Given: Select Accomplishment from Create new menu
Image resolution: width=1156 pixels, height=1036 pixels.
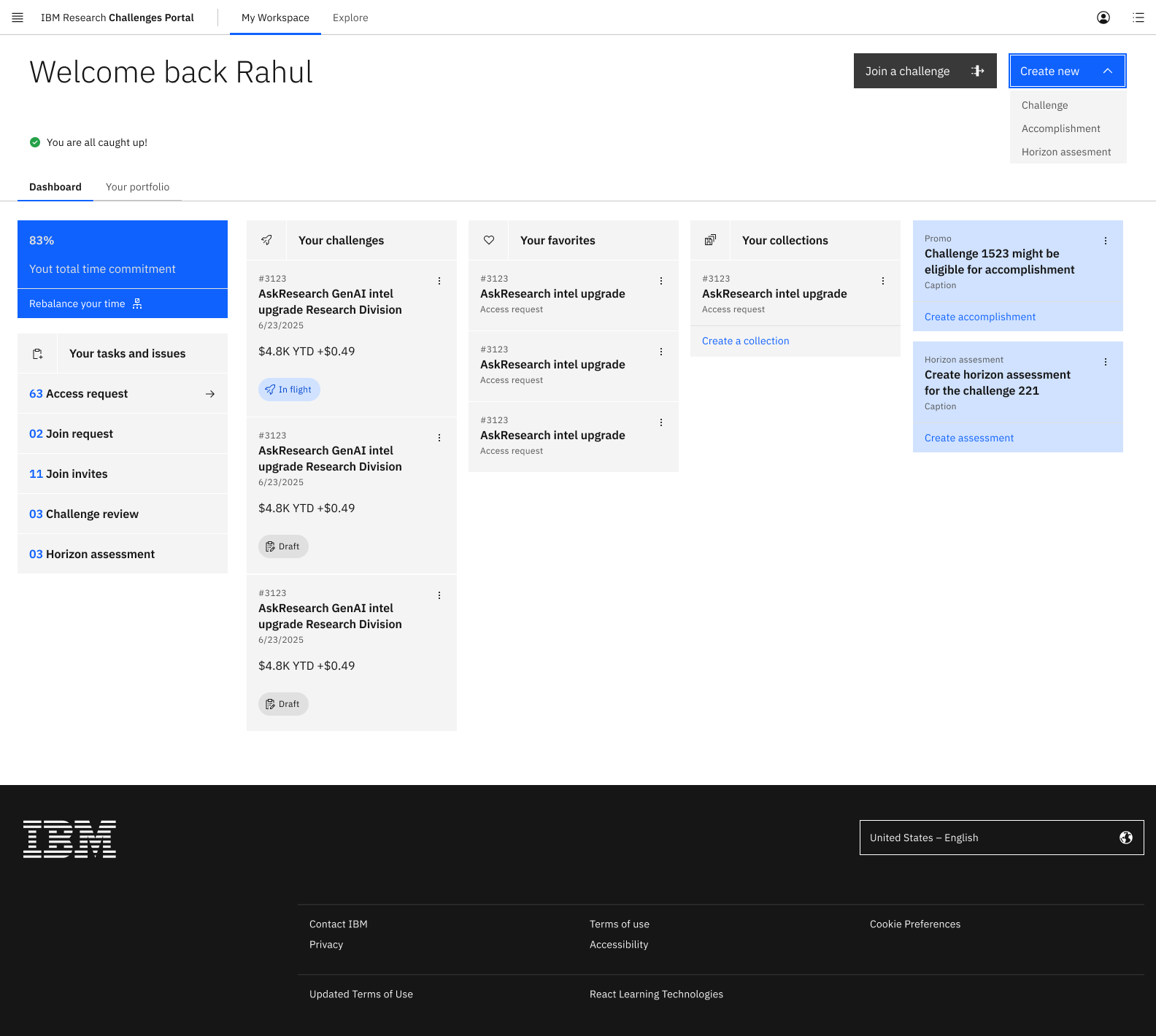Looking at the screenshot, I should (1068, 128).
